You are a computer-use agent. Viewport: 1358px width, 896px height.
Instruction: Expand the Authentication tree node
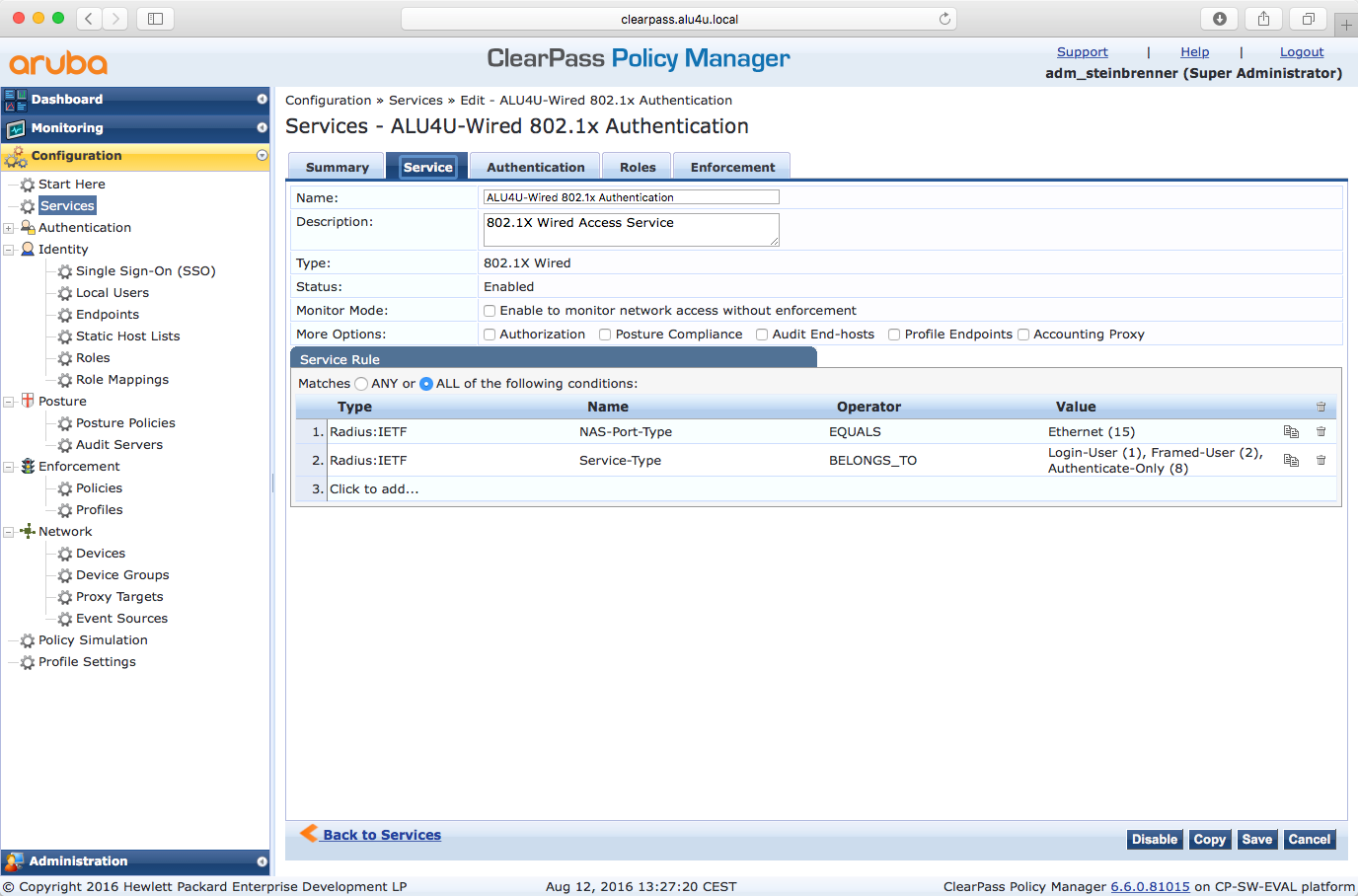(x=9, y=228)
